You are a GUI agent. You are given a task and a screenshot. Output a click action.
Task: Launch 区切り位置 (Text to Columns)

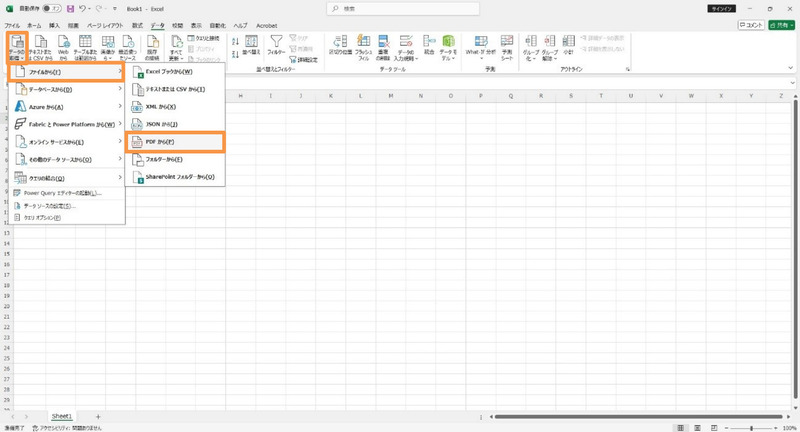tap(340, 45)
